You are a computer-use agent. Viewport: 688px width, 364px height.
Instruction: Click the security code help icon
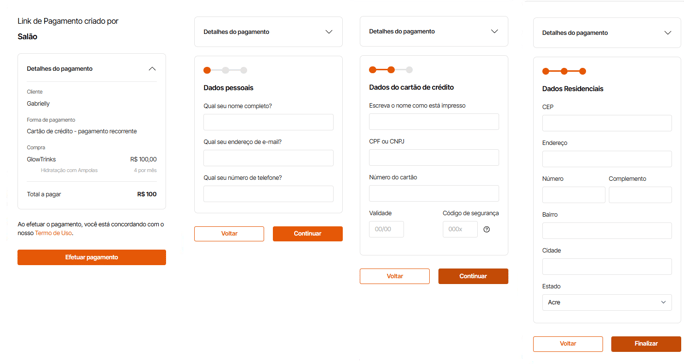point(487,229)
